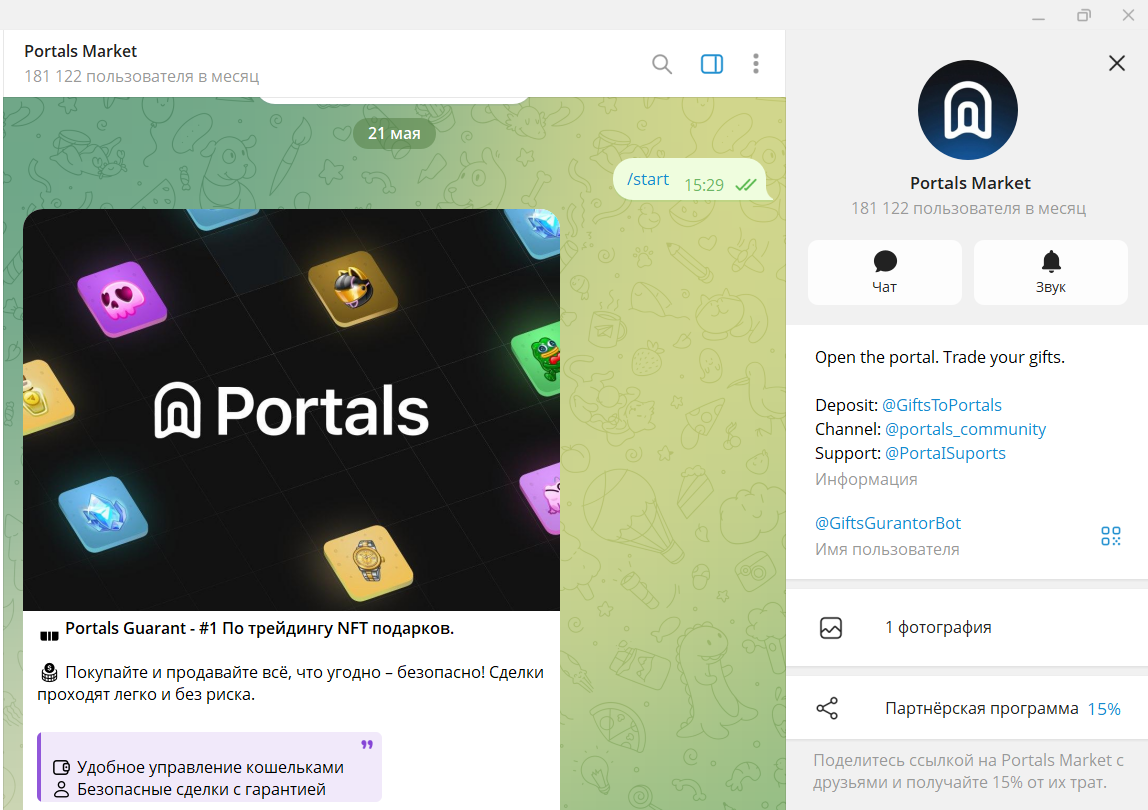Image resolution: width=1148 pixels, height=810 pixels.
Task: Click the blue crystal gift tile in banner
Action: [102, 513]
